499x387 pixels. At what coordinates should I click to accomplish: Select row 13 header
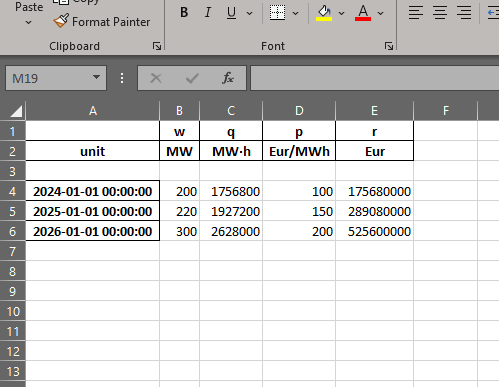pos(13,371)
